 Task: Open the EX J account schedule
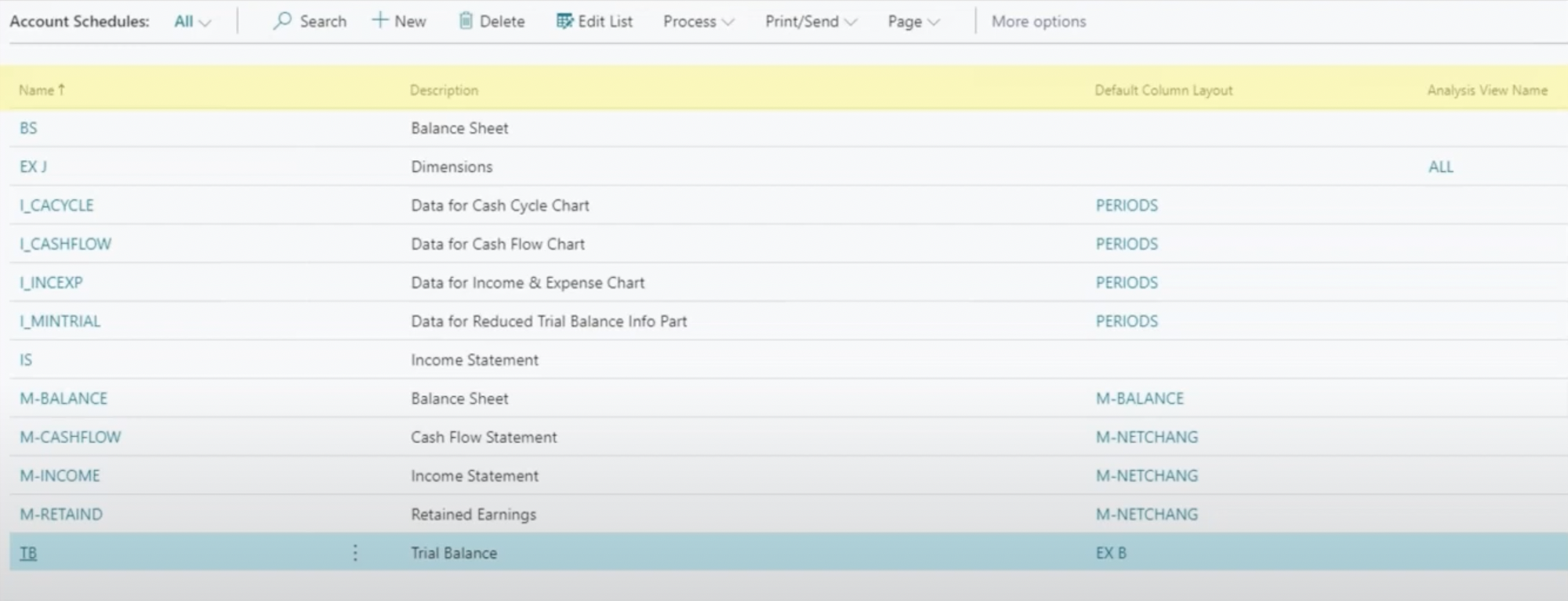(x=34, y=166)
